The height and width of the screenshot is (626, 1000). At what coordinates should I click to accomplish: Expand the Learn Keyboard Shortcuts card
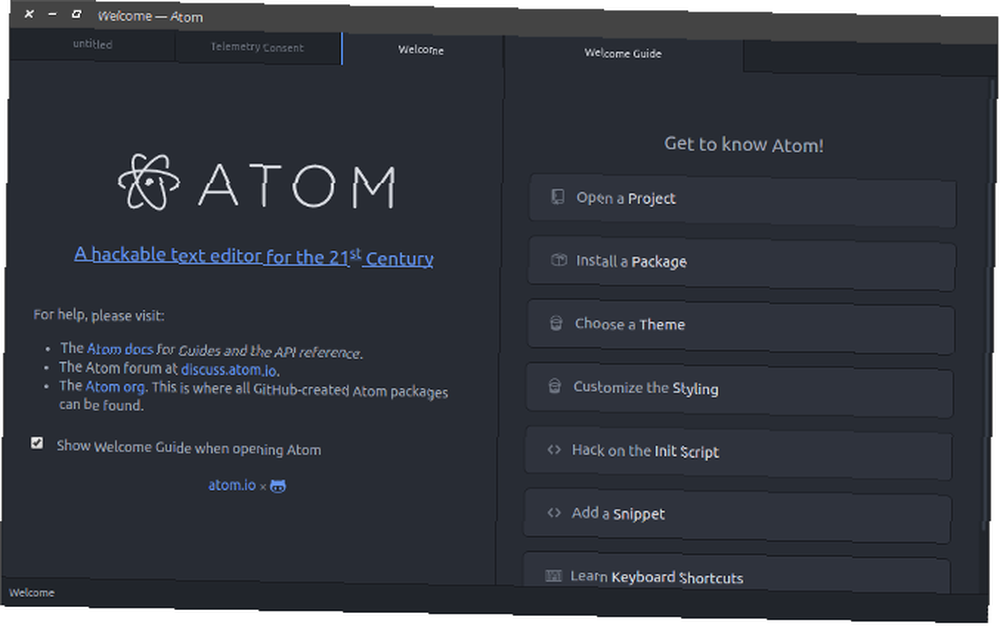pos(736,572)
